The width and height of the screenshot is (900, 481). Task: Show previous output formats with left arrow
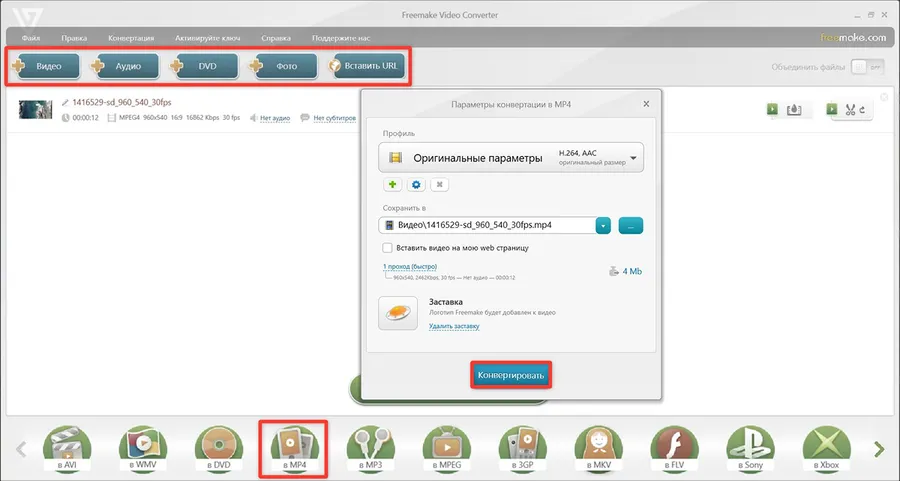[21, 449]
